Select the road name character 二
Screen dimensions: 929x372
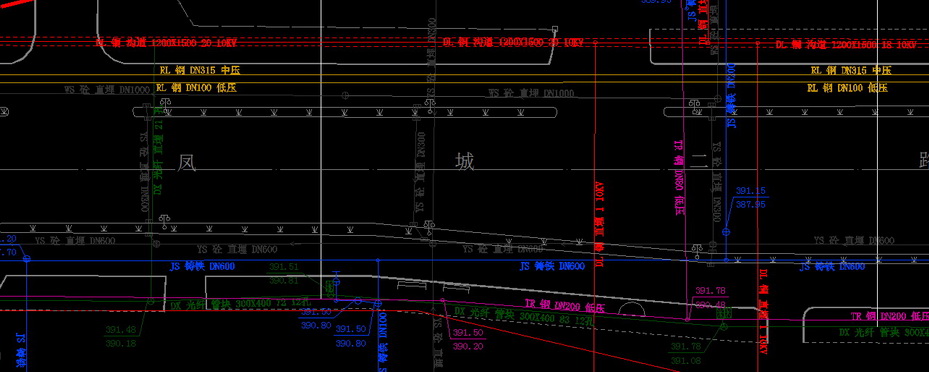pos(699,161)
